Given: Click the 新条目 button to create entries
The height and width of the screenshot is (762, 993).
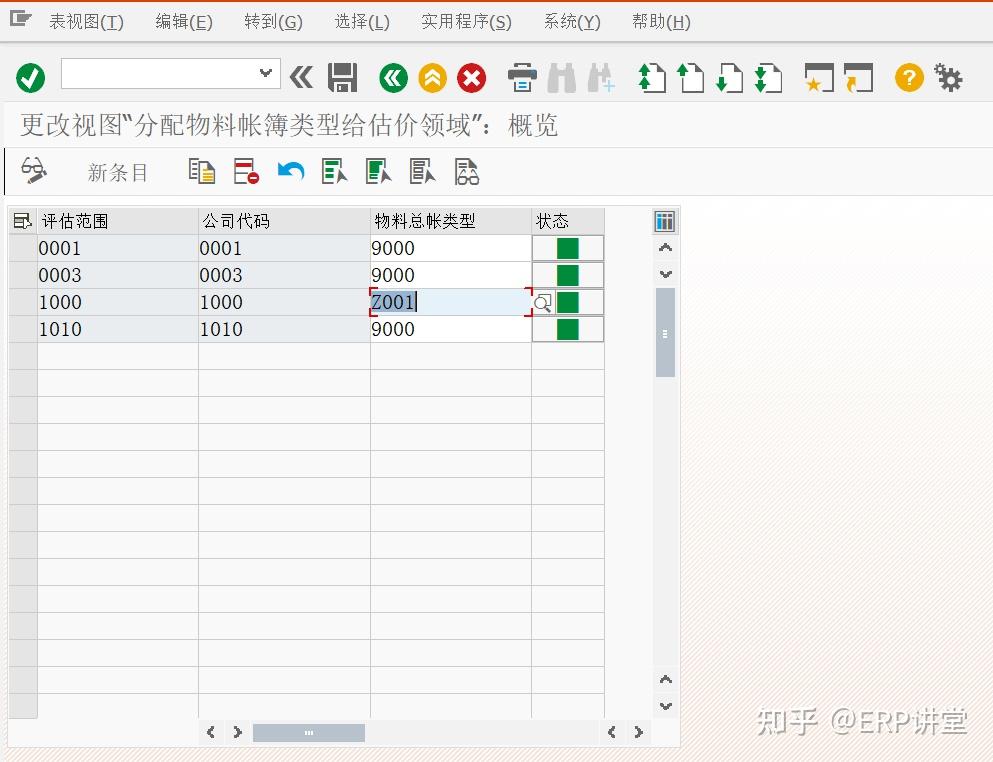Looking at the screenshot, I should tap(117, 171).
